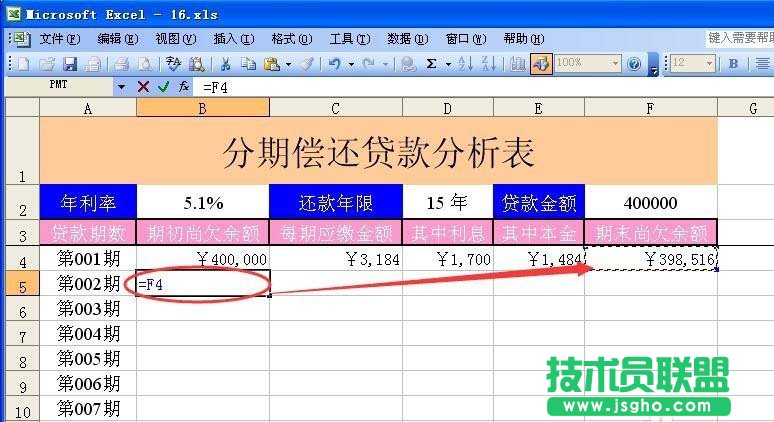Viewport: 774px width, 422px height.
Task: Save the workbook with the floppy icon
Action: click(70, 64)
